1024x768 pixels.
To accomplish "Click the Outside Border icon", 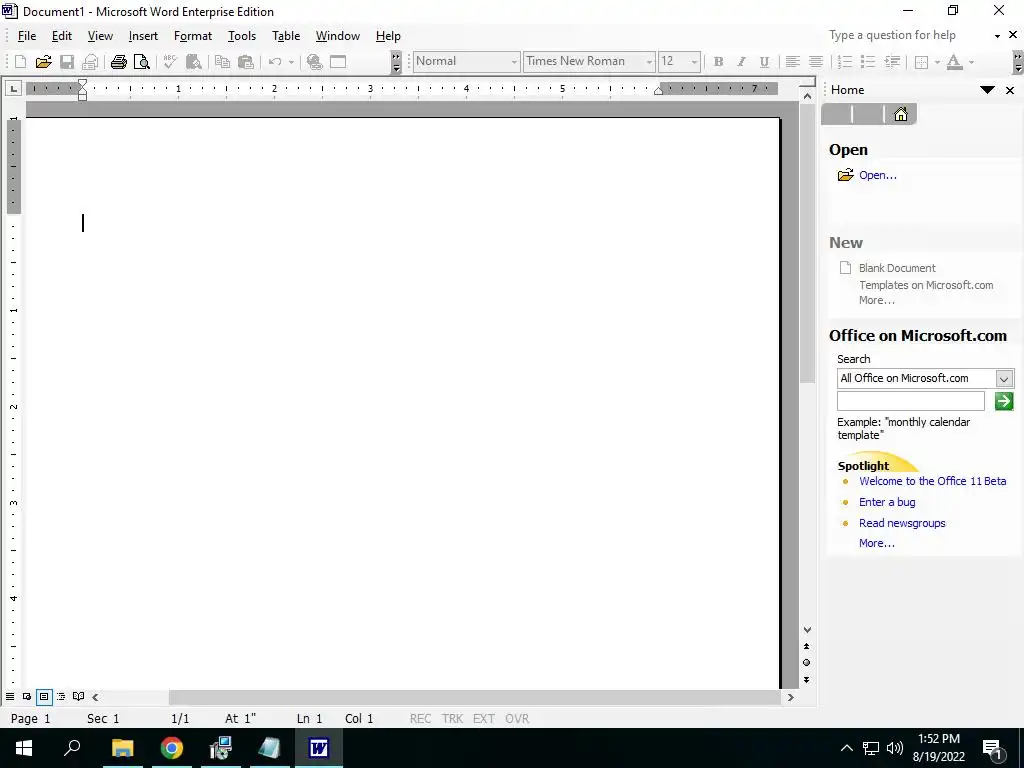I will tap(921, 62).
